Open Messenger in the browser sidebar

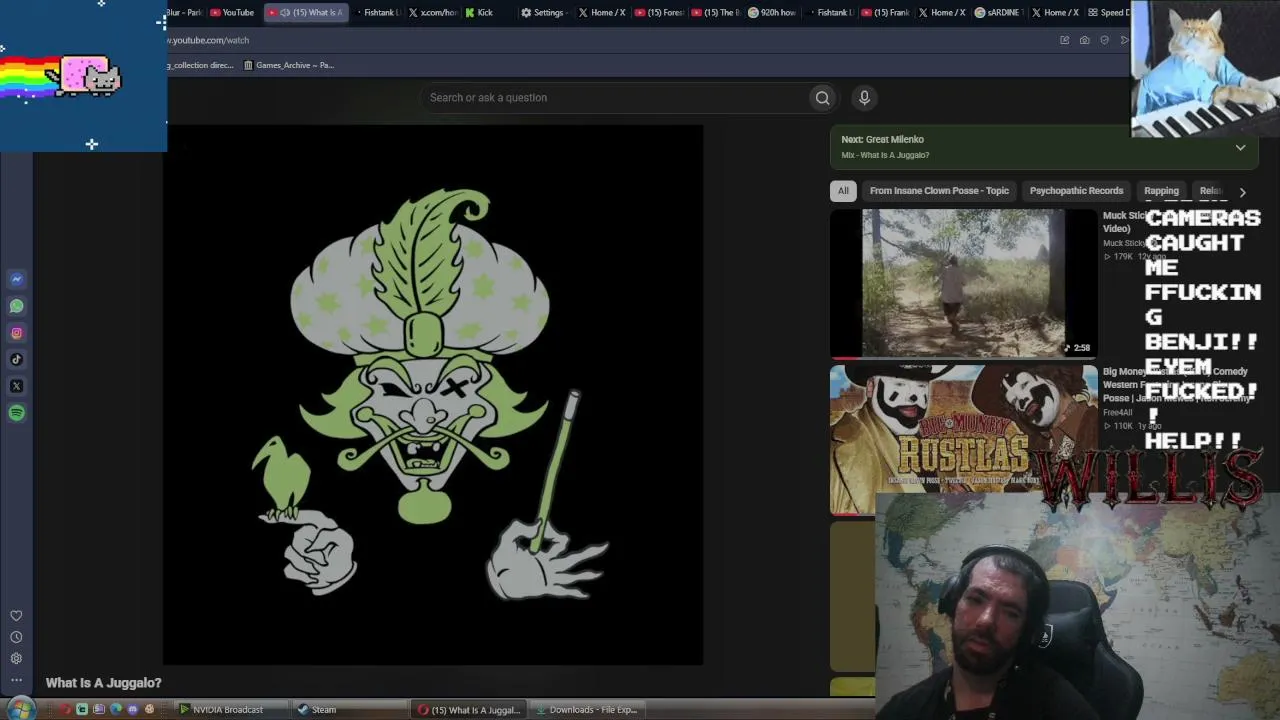pyautogui.click(x=16, y=279)
